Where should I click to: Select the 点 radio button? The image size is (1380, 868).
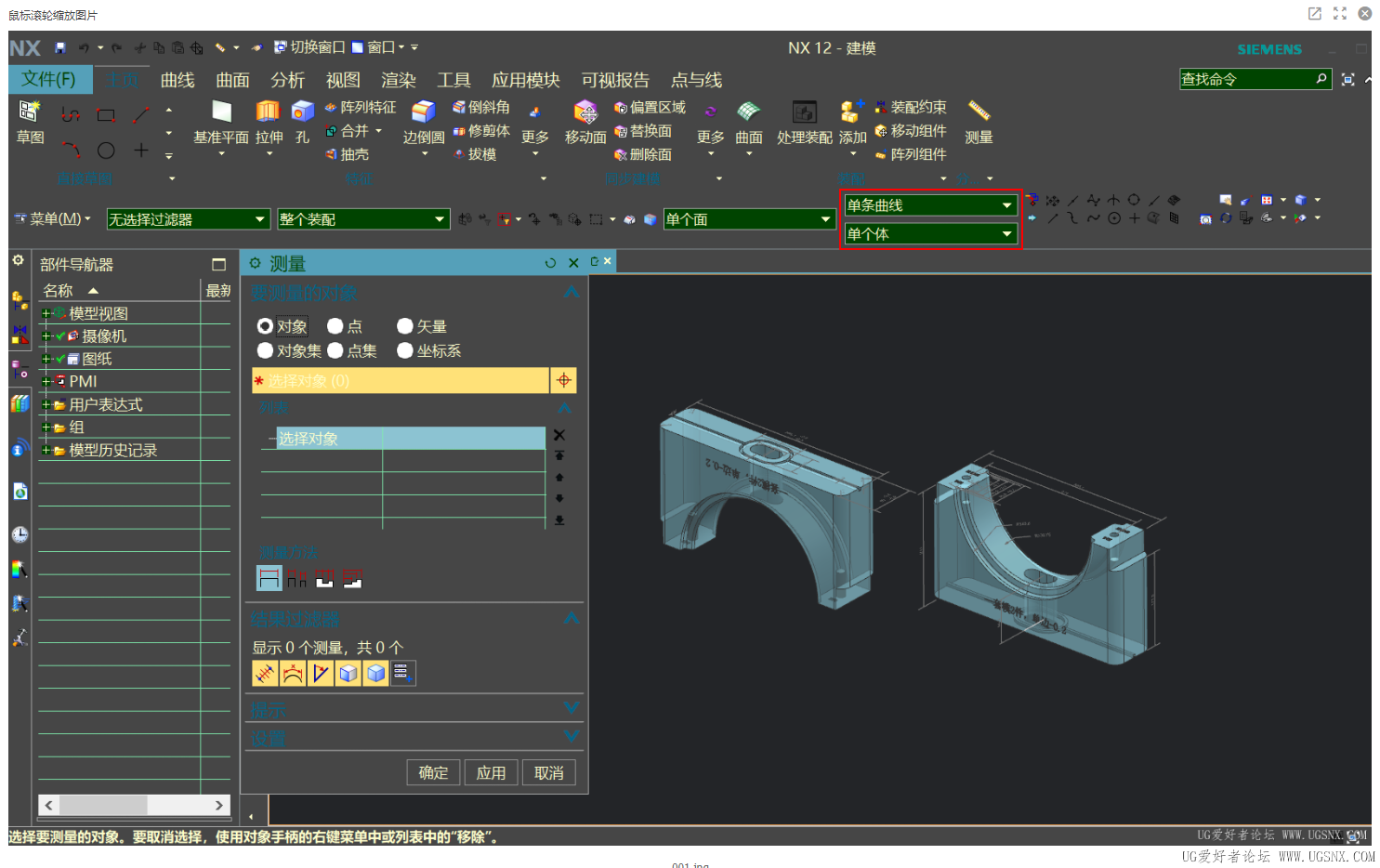(335, 326)
